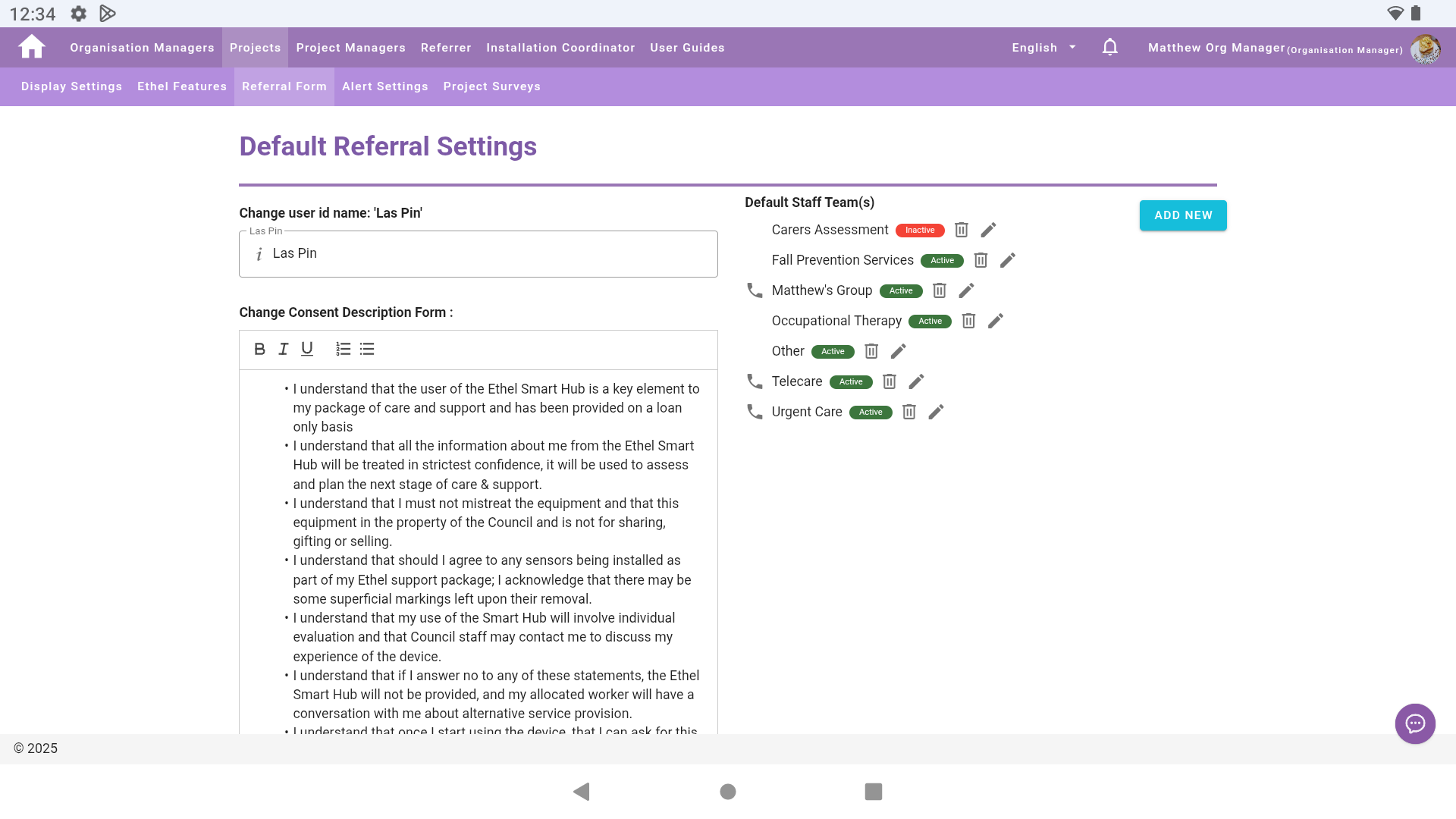1456x819 pixels.
Task: Delete the Urgent Care team
Action: pos(909,412)
